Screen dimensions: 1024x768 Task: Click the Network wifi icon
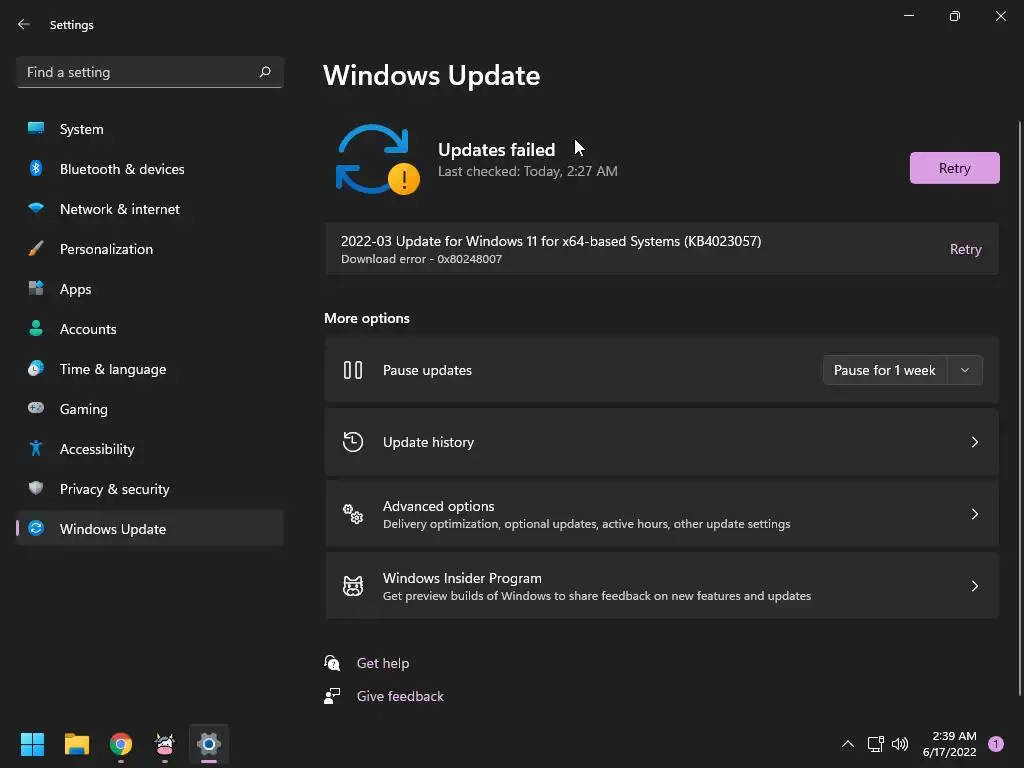tap(36, 208)
